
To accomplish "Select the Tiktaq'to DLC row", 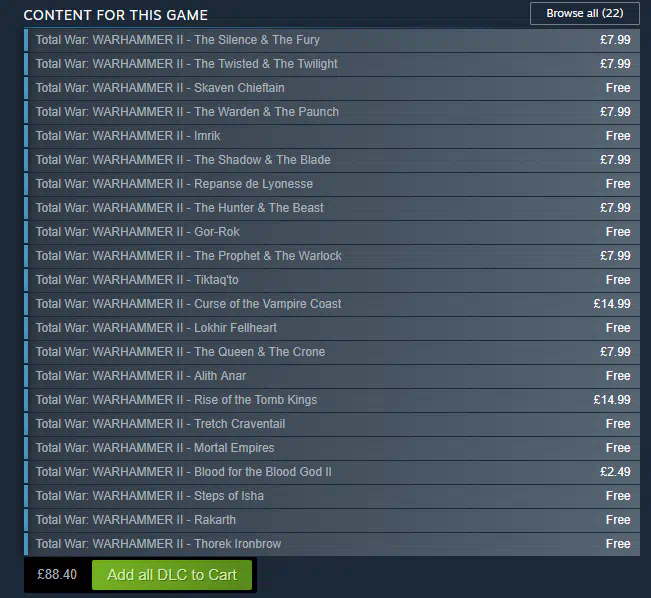I will point(332,280).
